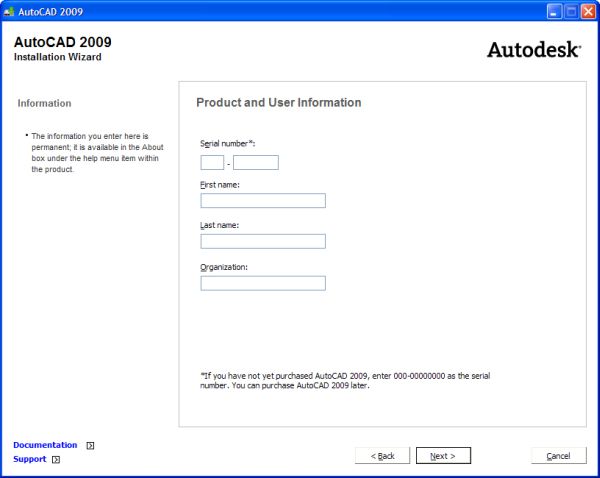Open the arrow icon beside Support
The width and height of the screenshot is (600, 478).
[56, 459]
